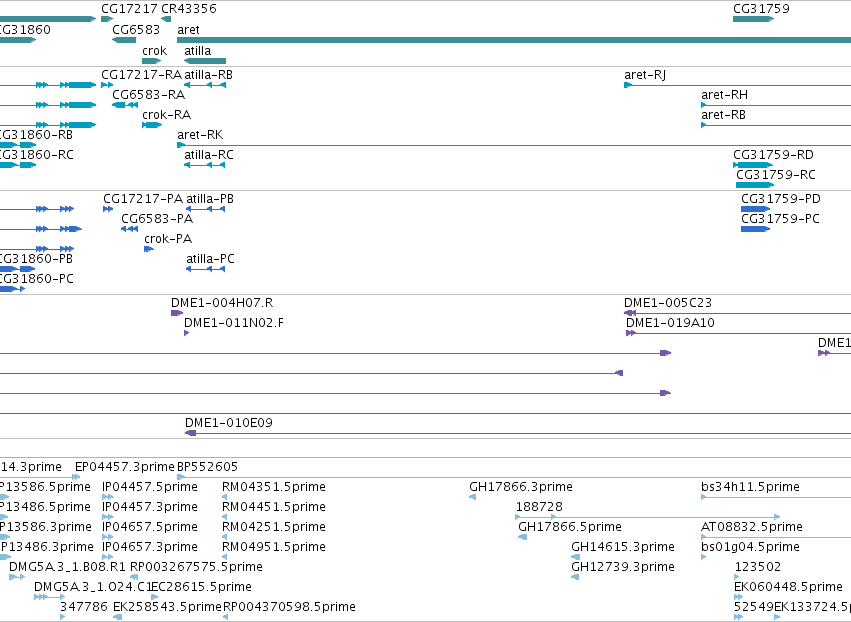Select protein CG31860-PC
This screenshot has height=622, width=851.
click(x=36, y=279)
